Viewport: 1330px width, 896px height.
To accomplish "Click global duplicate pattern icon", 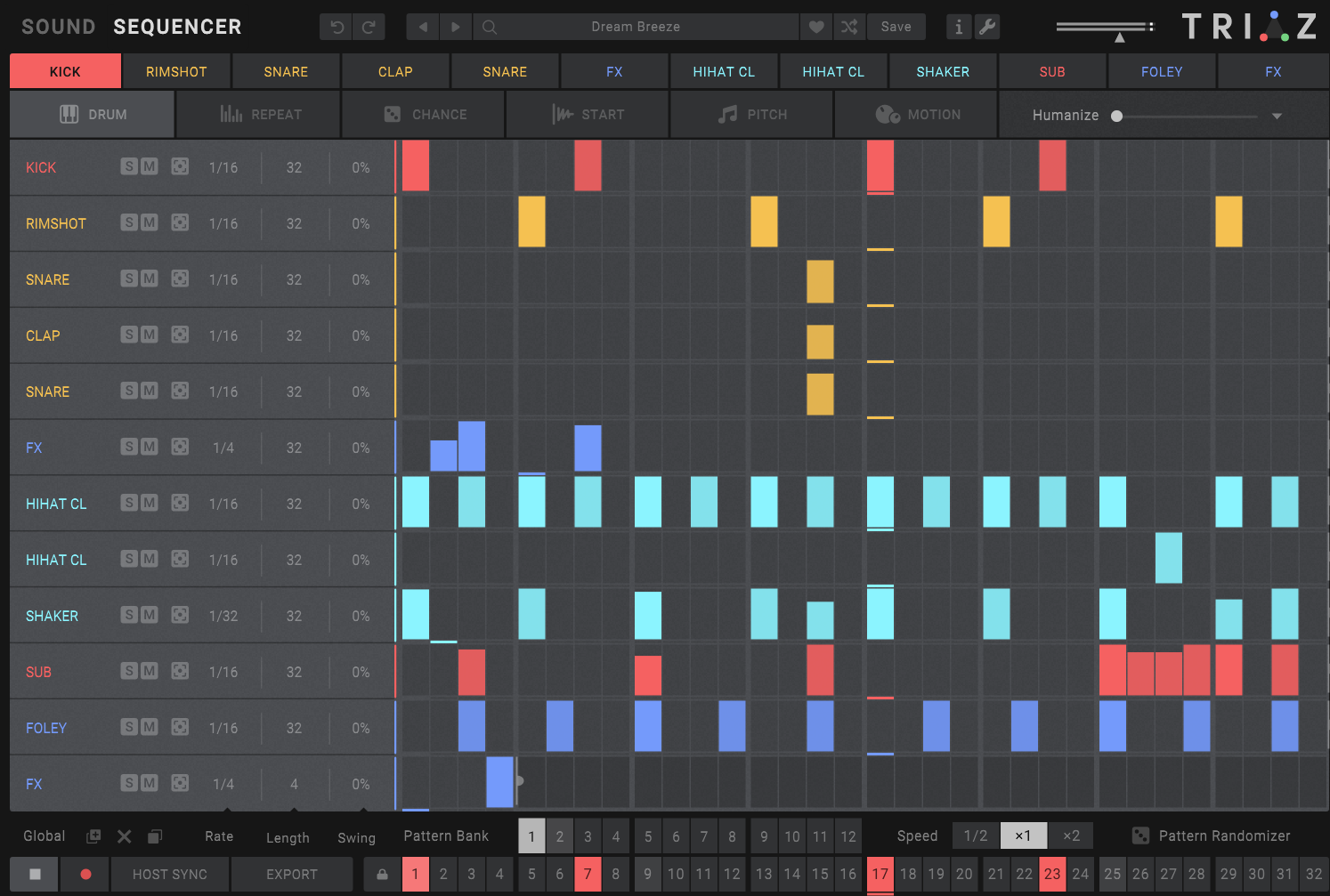I will point(93,836).
